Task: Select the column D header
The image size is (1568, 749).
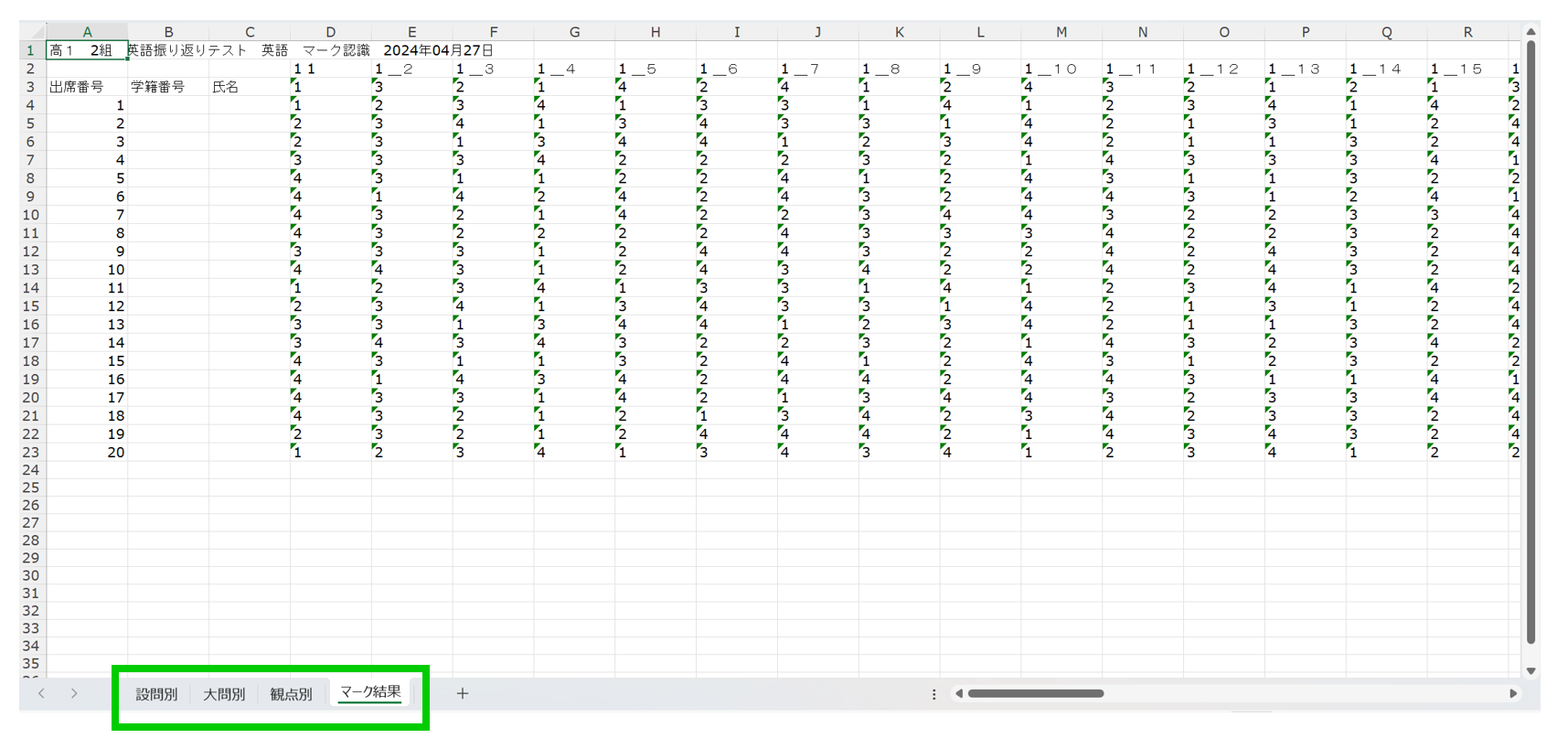Action: click(x=330, y=32)
